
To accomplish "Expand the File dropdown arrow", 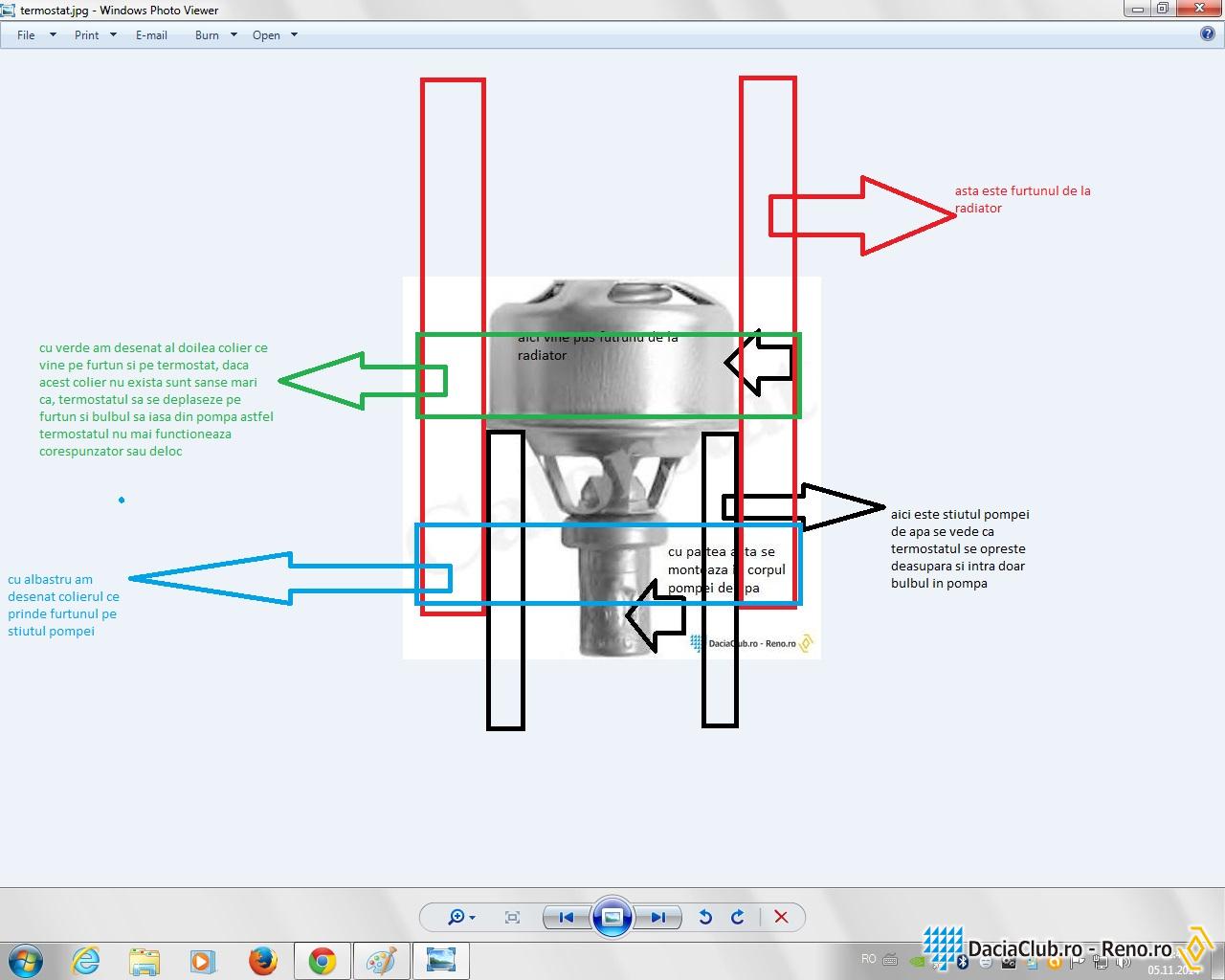I will pyautogui.click(x=53, y=34).
